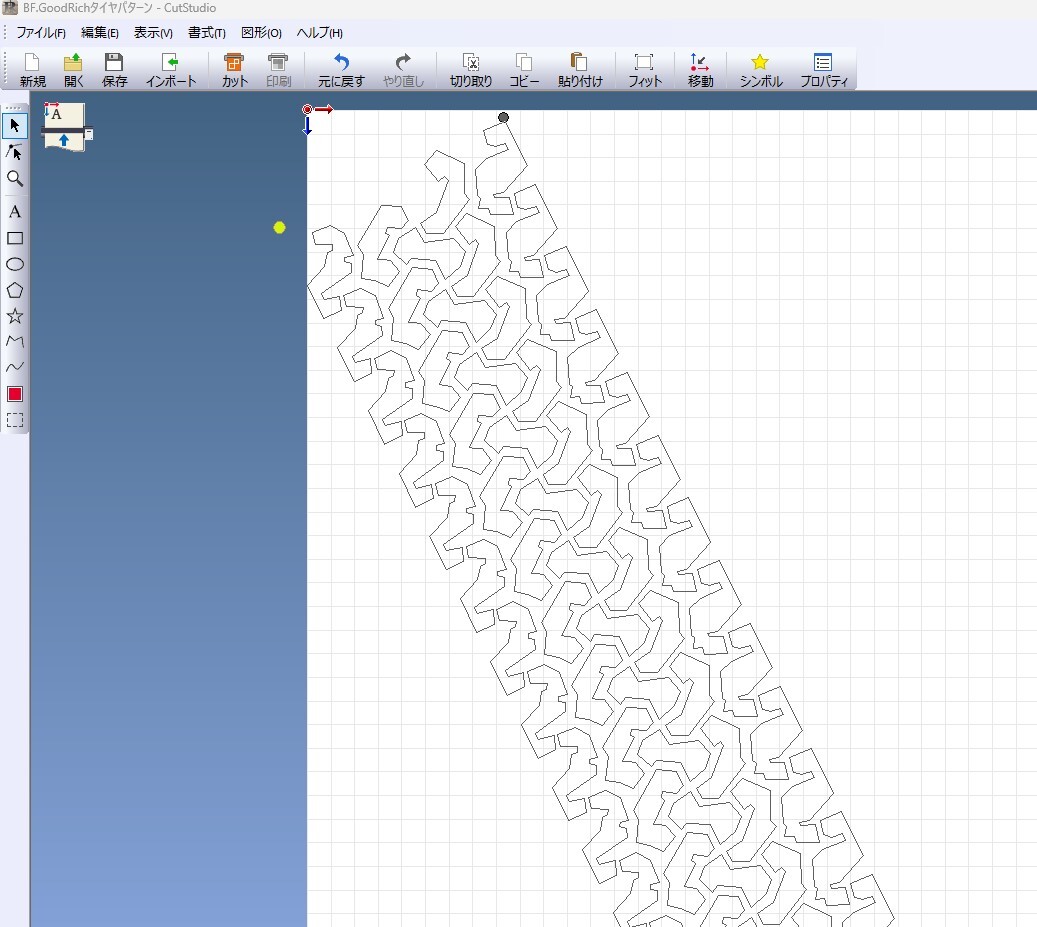Image resolution: width=1037 pixels, height=927 pixels.
Task: Select the node edit tool
Action: [15, 152]
